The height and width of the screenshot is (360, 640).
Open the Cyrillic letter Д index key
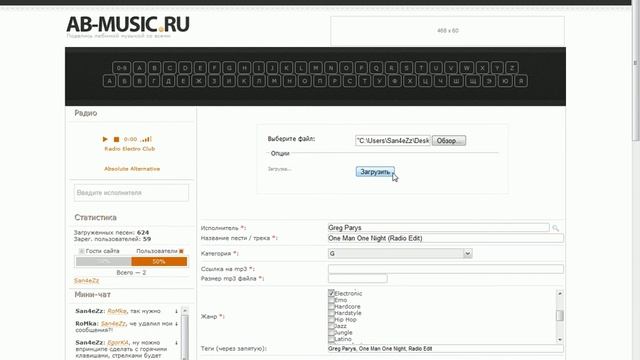pos(168,81)
